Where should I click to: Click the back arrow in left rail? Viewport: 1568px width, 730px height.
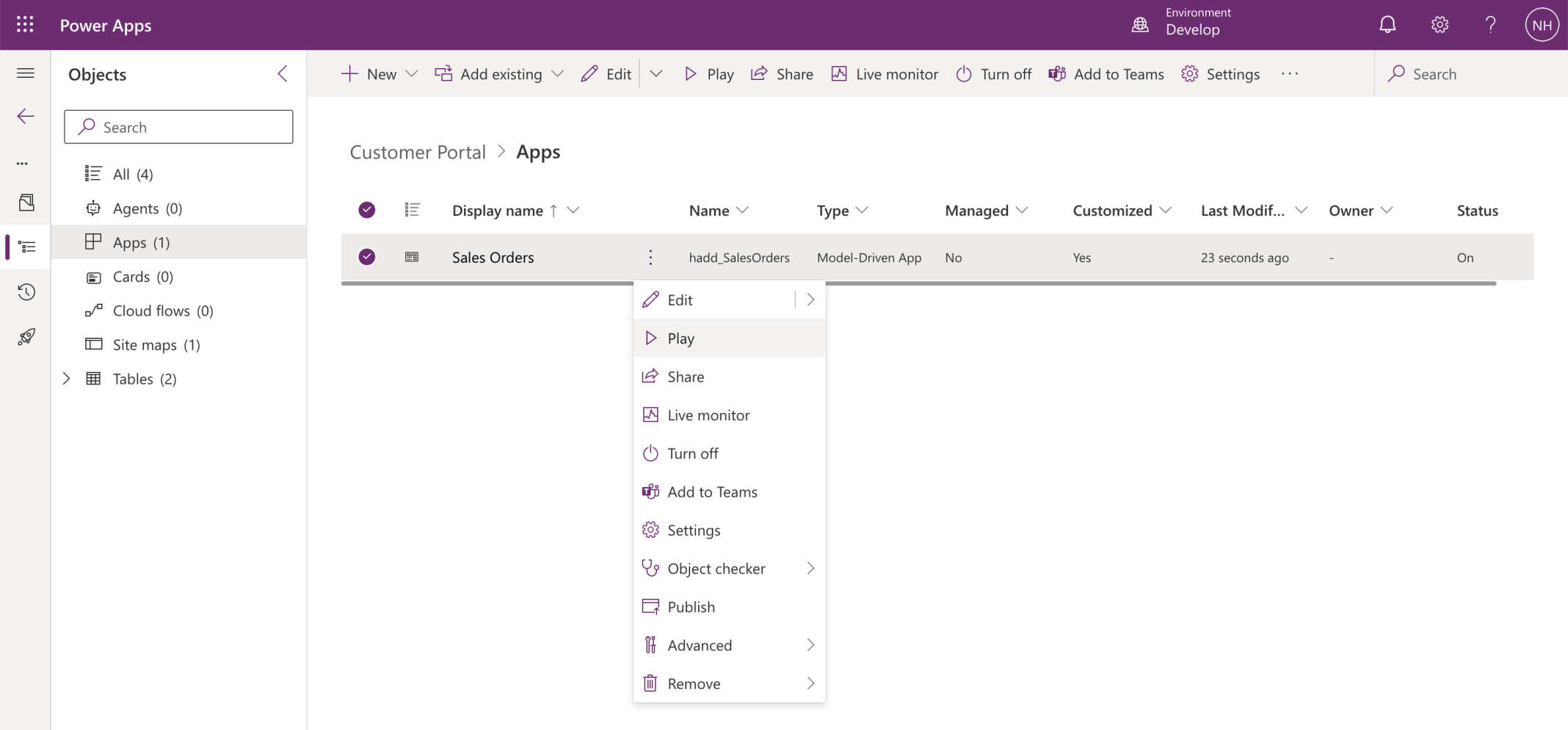point(26,117)
